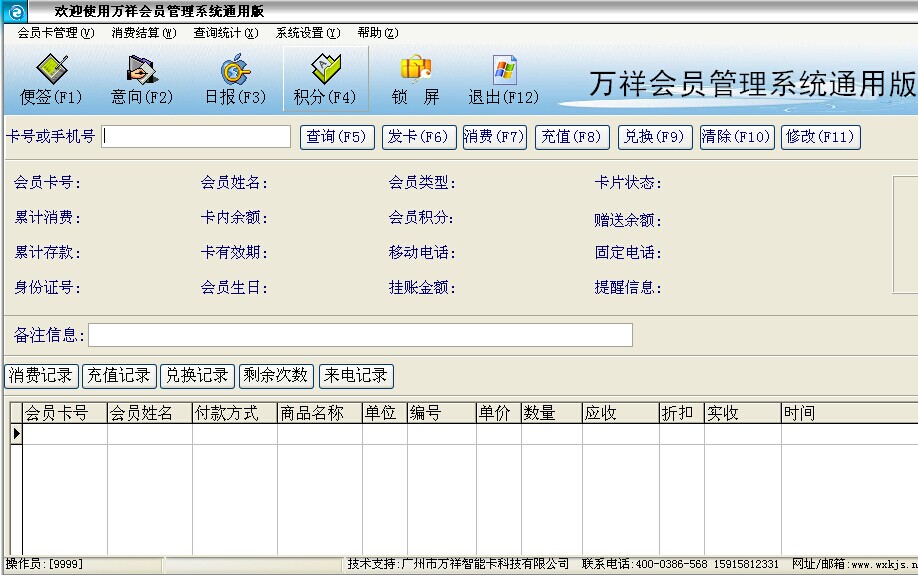Open the 帮助 menu
The height and width of the screenshot is (575, 918).
(x=377, y=33)
